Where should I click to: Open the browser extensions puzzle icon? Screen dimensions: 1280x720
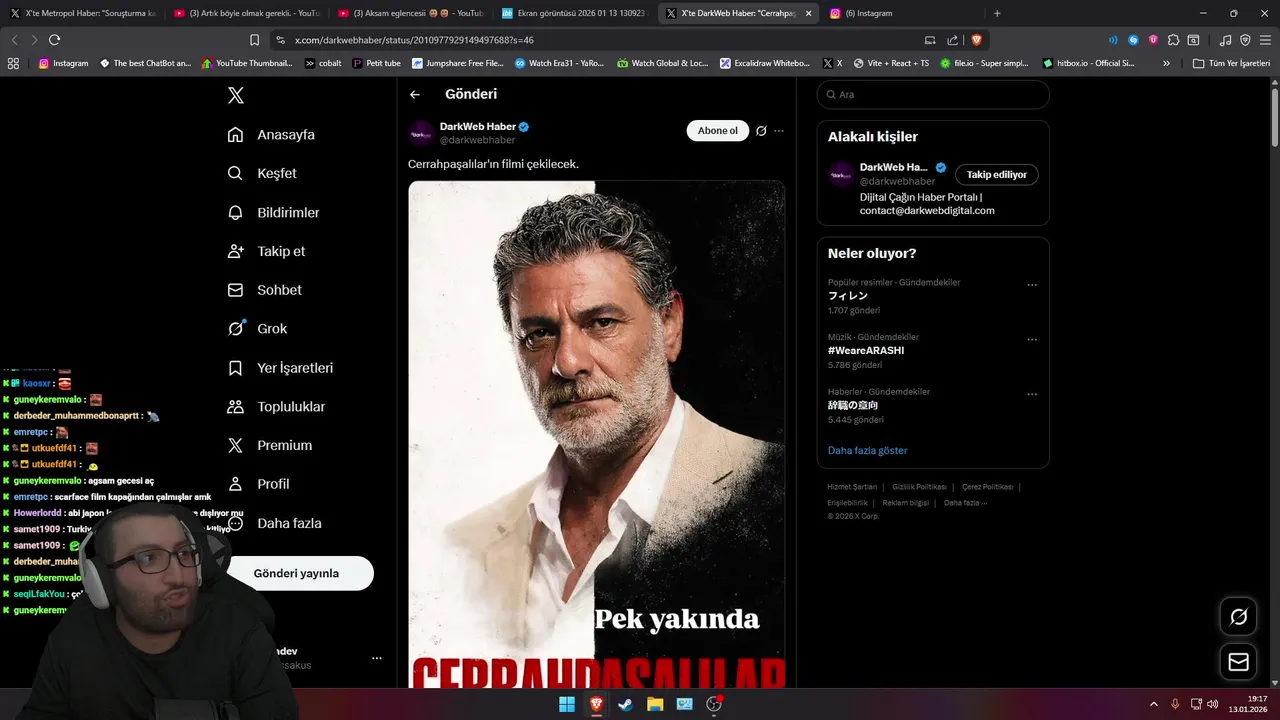pos(1173,40)
